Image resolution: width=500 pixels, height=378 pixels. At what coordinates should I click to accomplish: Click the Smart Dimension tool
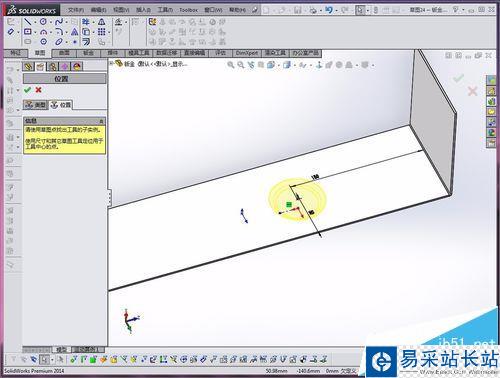[11, 32]
